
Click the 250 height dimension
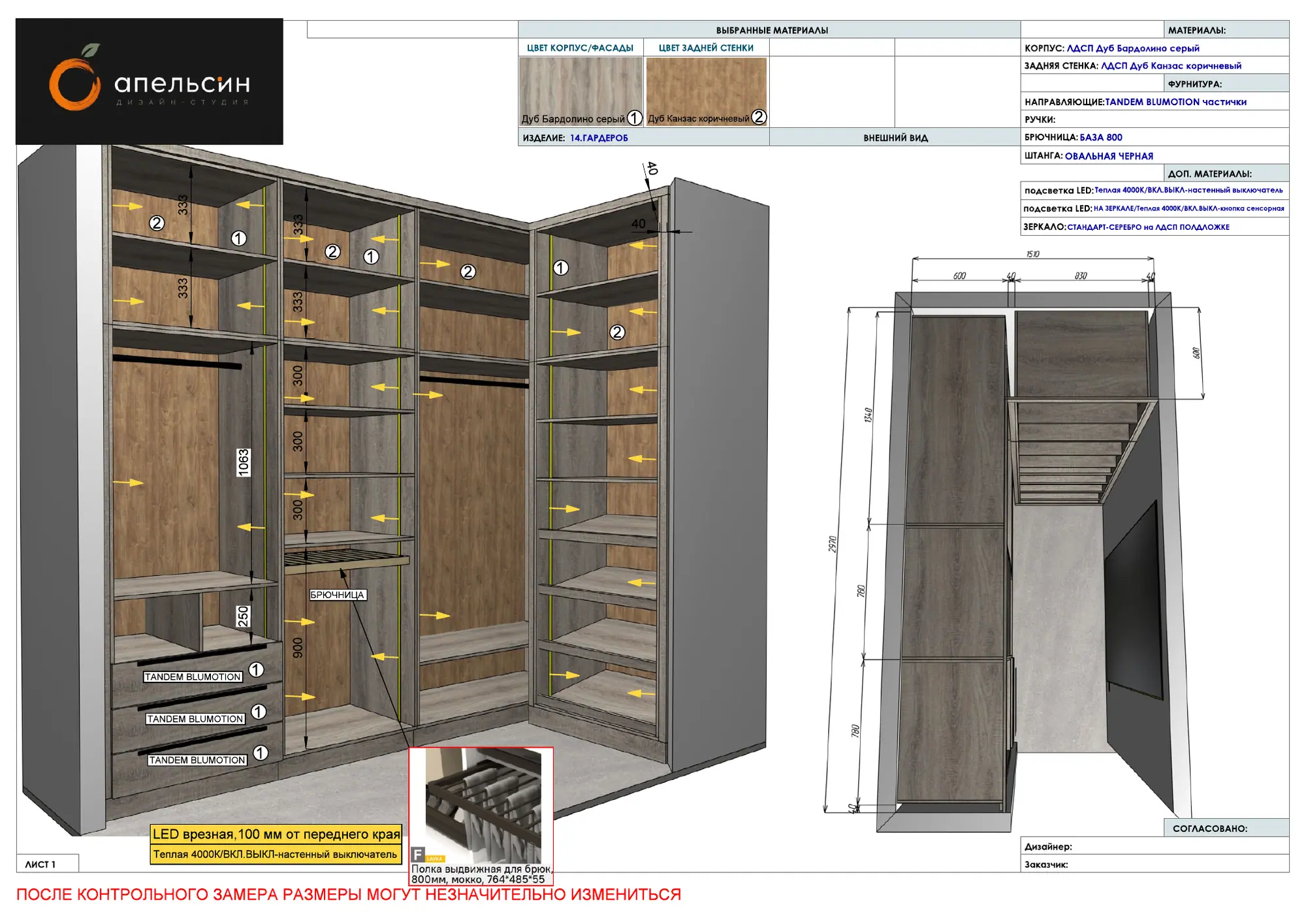point(243,616)
